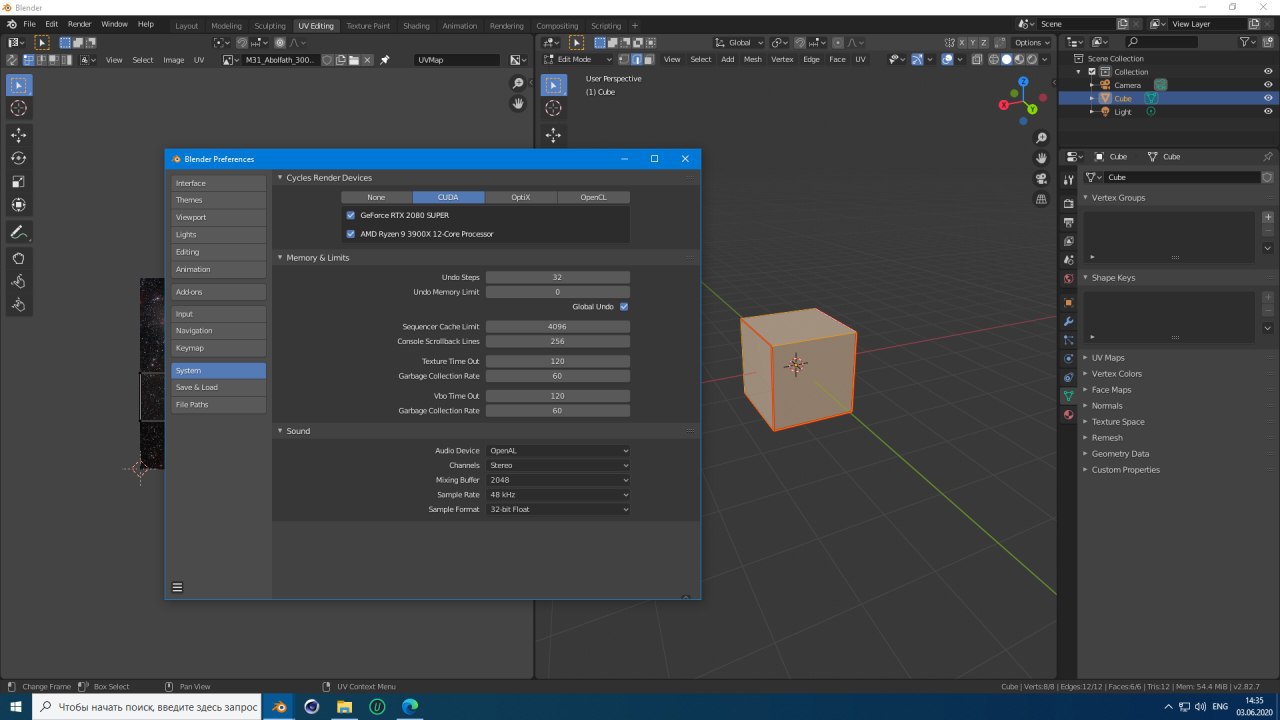Click the Undo Steps value field

click(x=558, y=277)
